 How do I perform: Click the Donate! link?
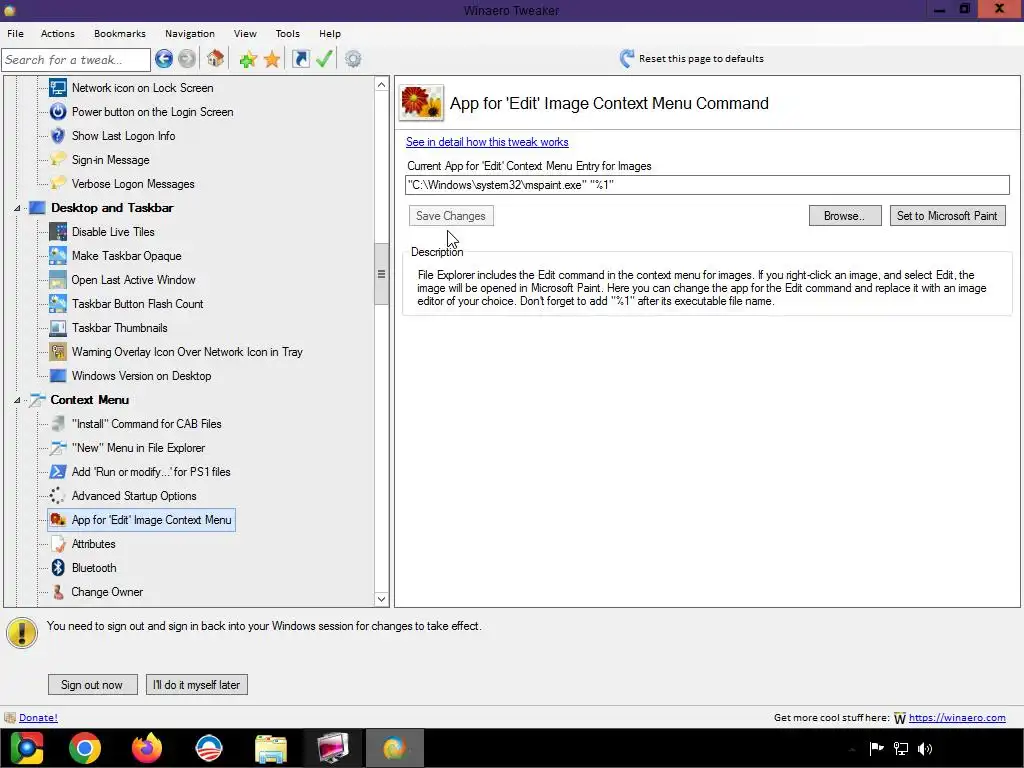[38, 717]
